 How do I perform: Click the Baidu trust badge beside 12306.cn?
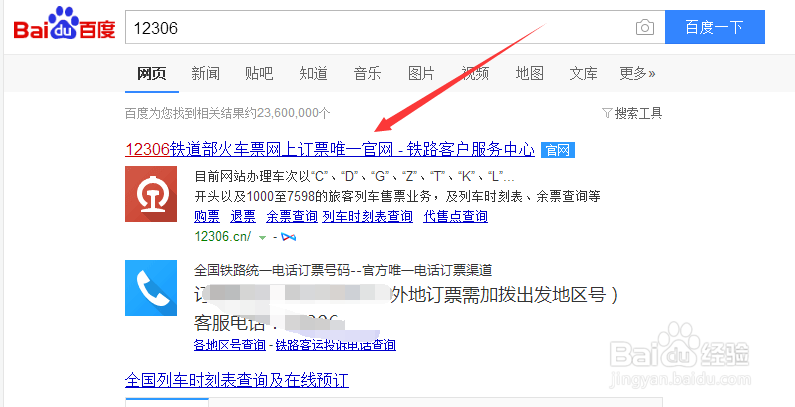(288, 237)
